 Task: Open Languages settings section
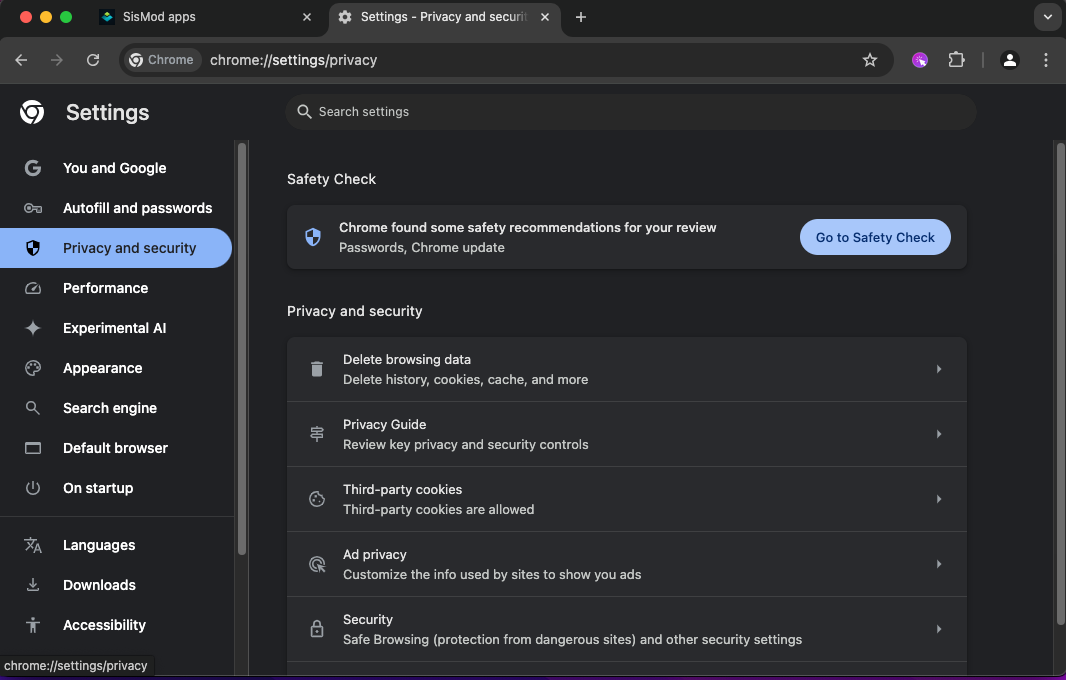116,545
